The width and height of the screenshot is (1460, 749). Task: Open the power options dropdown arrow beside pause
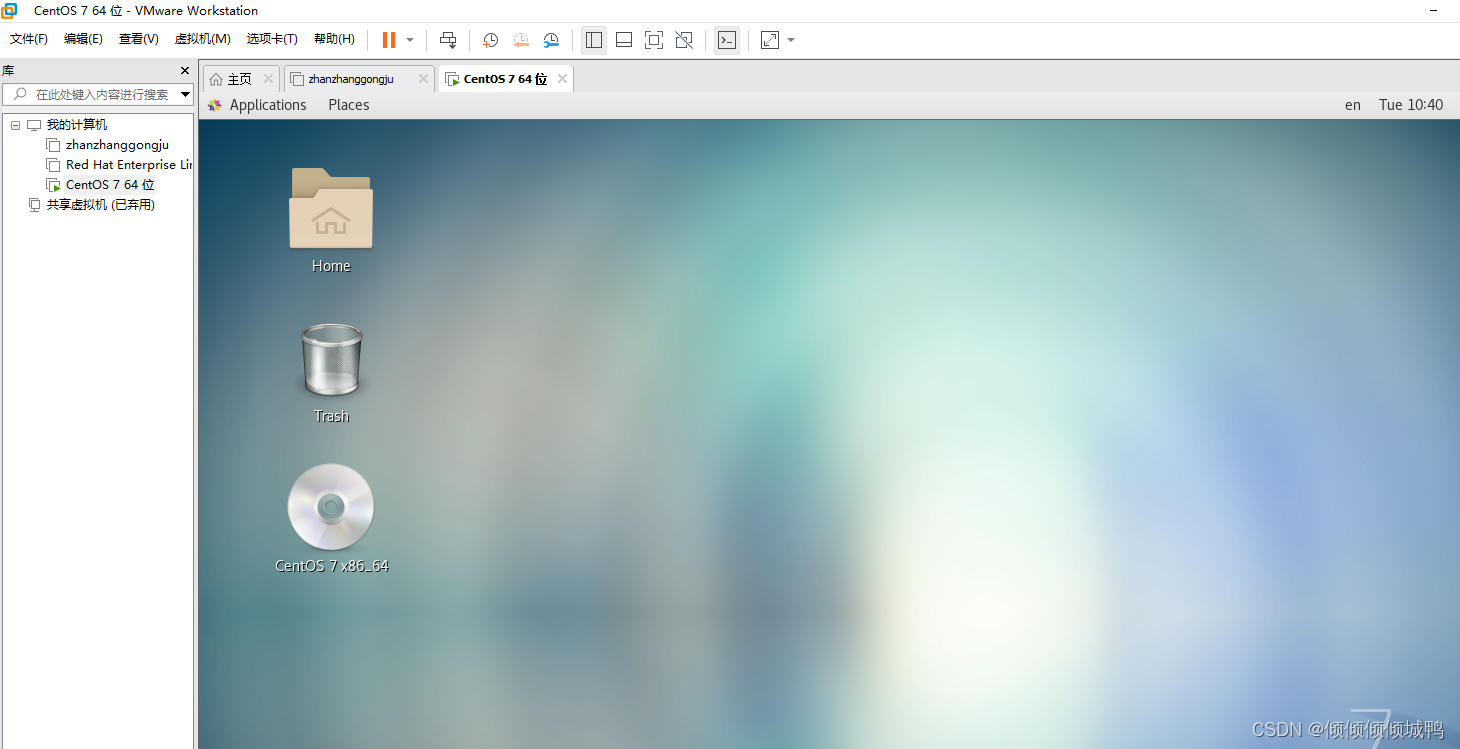[x=410, y=40]
